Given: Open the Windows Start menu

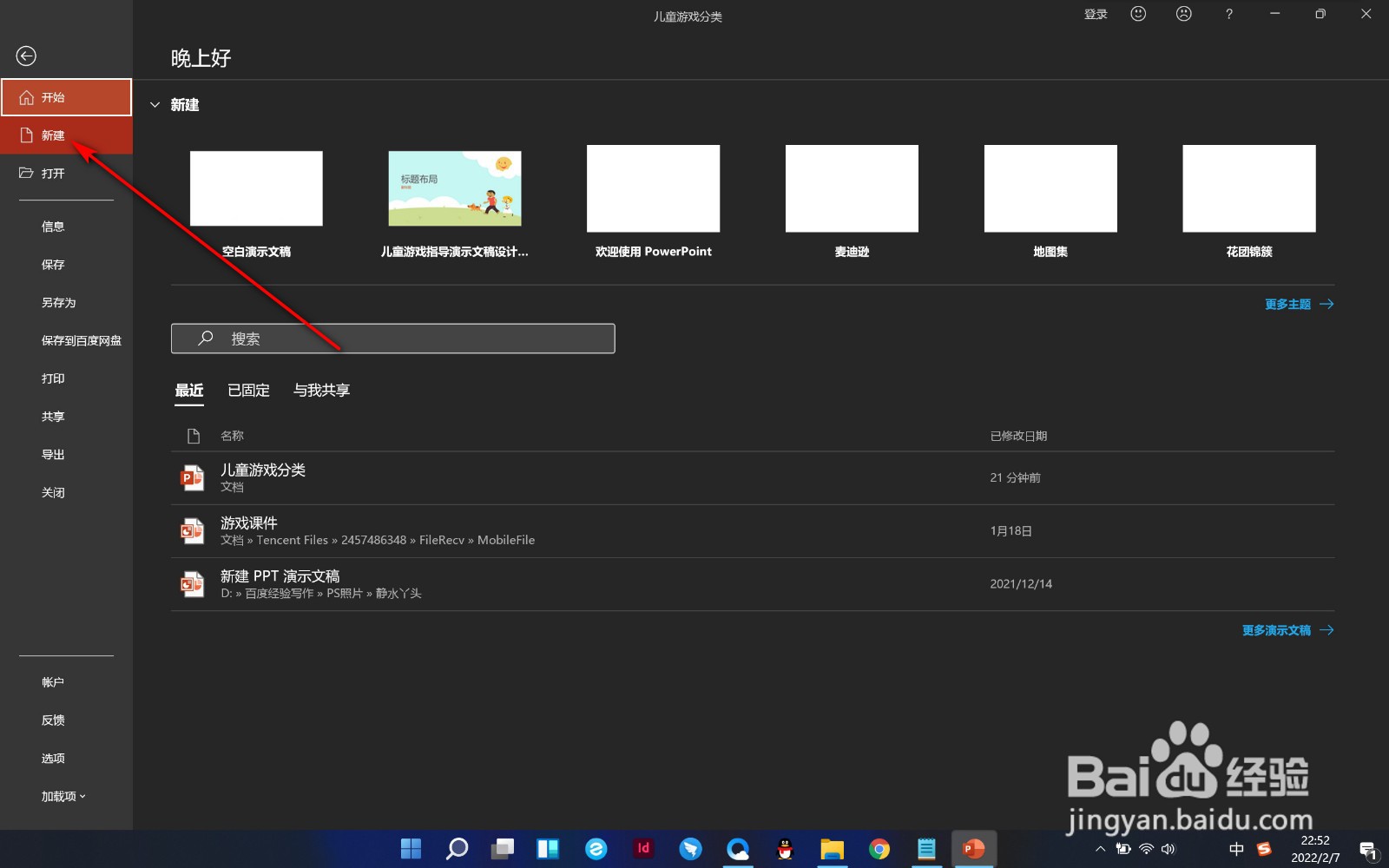Looking at the screenshot, I should tap(411, 849).
